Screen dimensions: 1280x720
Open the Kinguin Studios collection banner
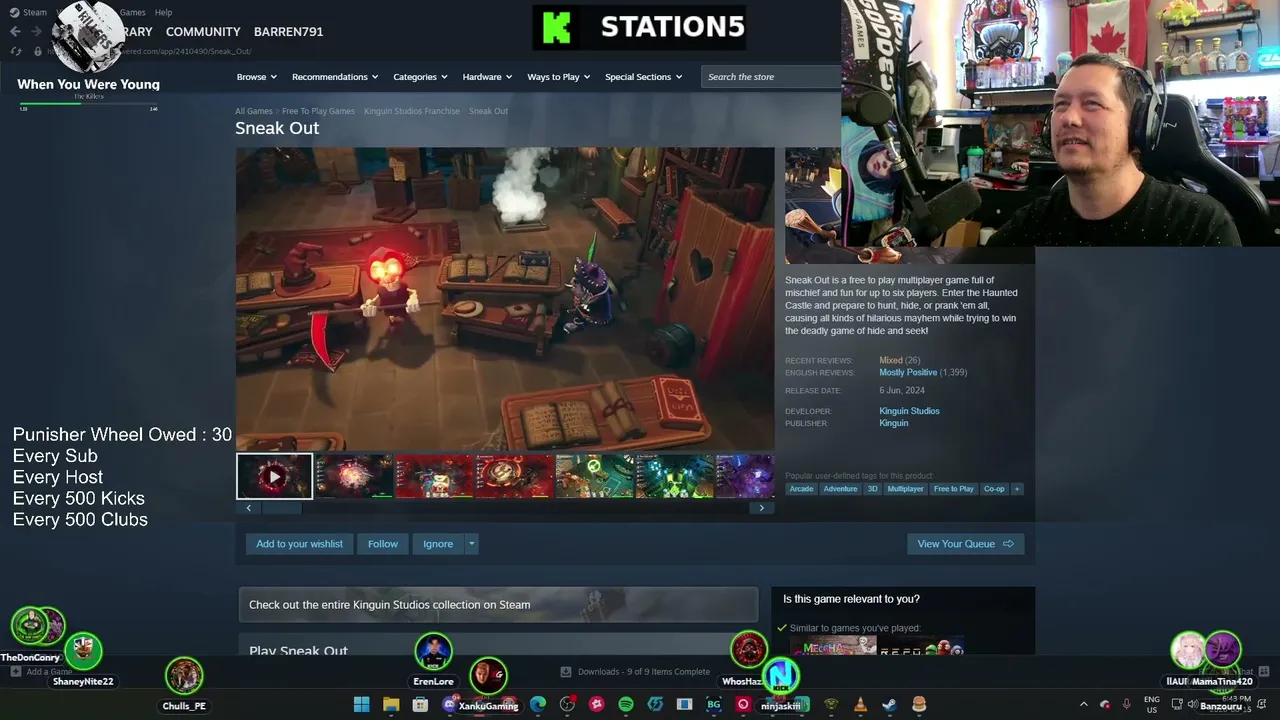pyautogui.click(x=498, y=605)
